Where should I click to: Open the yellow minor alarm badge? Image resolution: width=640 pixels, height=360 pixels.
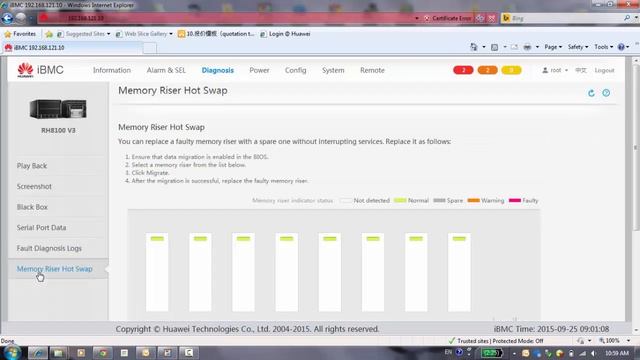point(511,70)
